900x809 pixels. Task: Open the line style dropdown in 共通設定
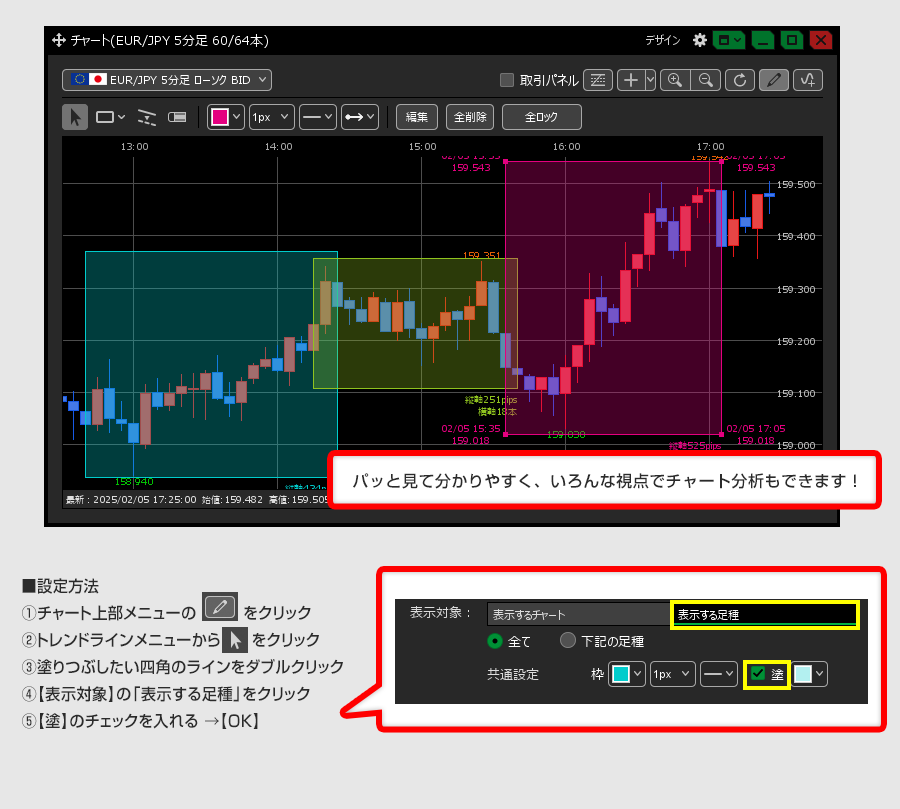[x=718, y=674]
